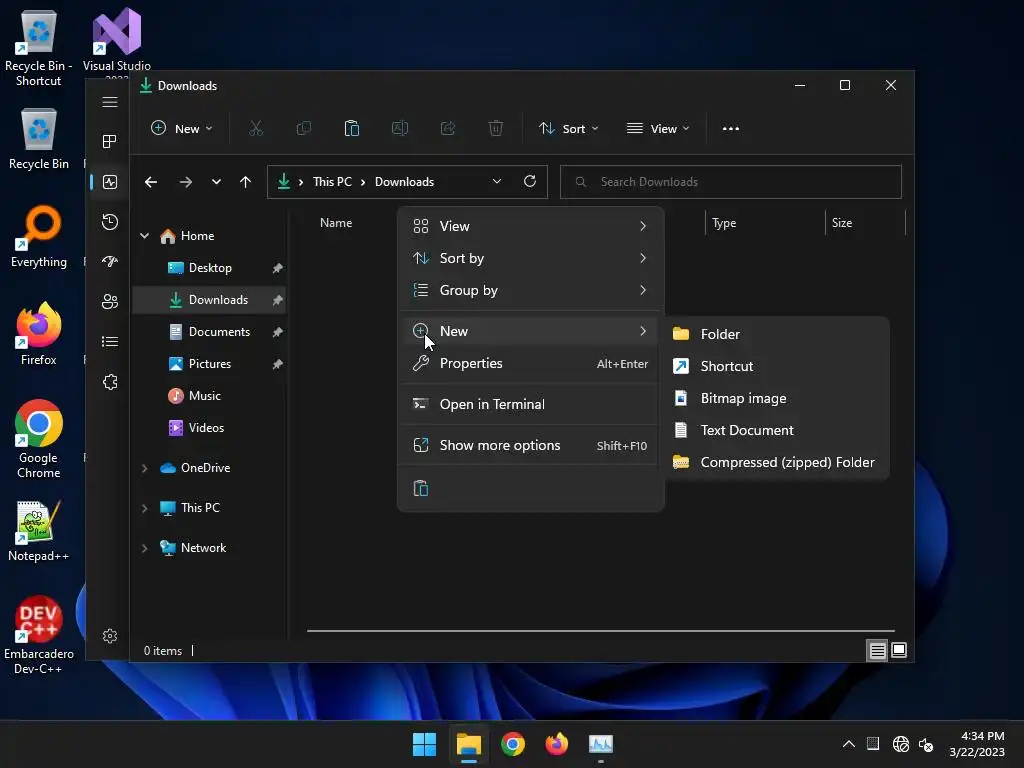1024x768 pixels.
Task: Click the Size column header
Action: [x=842, y=223]
